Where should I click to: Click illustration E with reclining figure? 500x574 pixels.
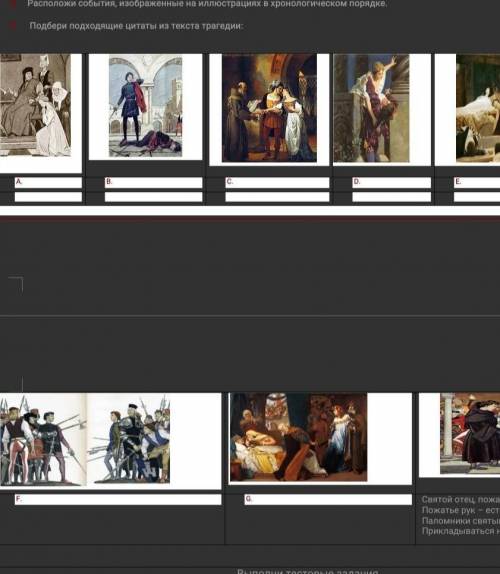pos(478,108)
